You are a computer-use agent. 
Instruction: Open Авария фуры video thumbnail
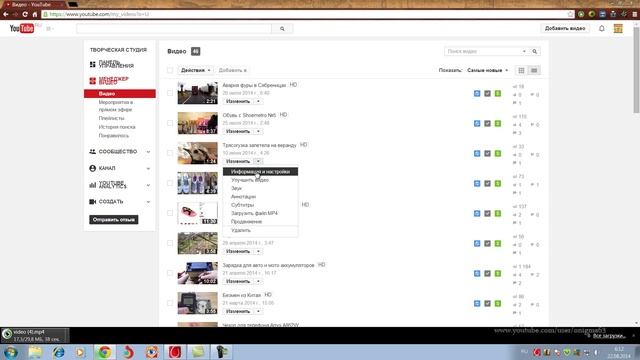click(198, 93)
